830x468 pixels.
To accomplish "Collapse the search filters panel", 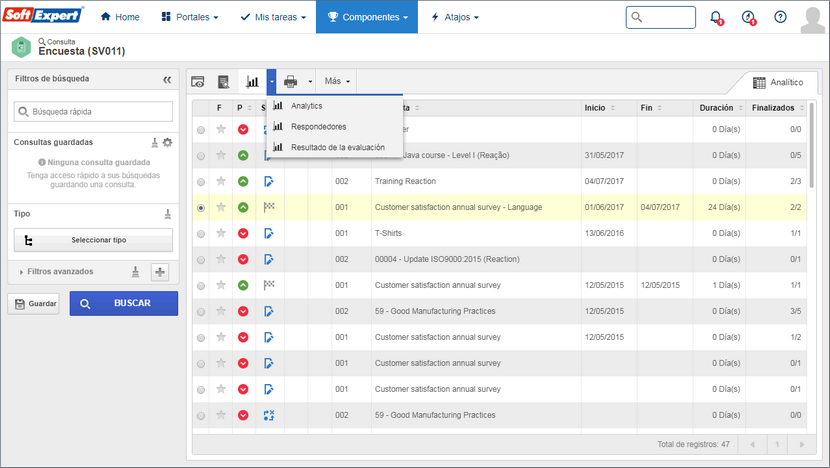I will pos(167,79).
